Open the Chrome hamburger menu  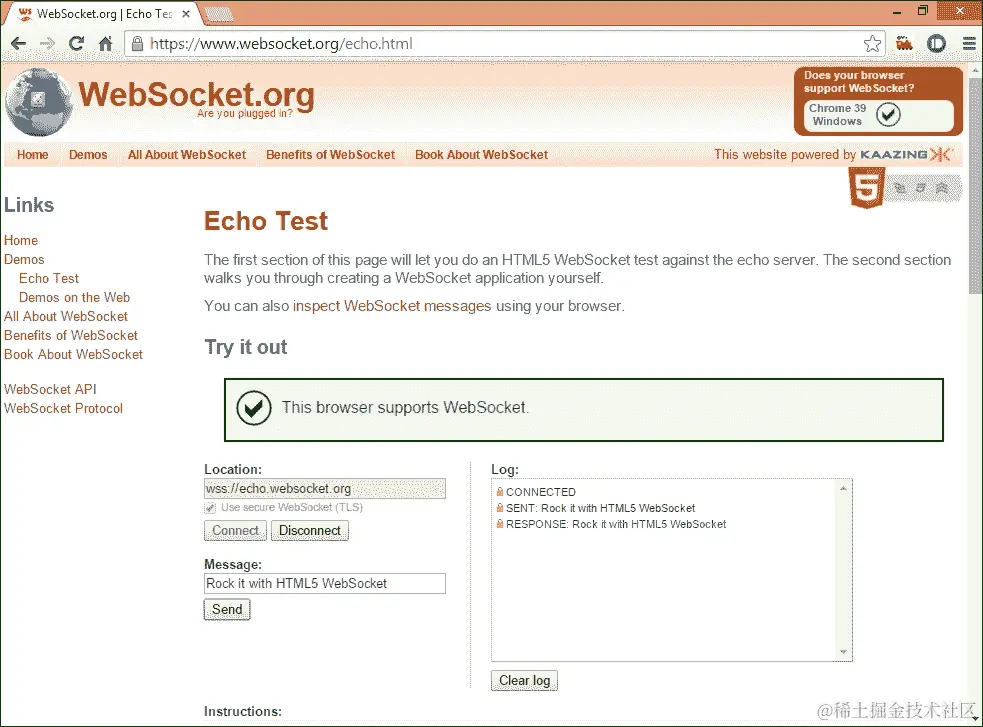click(969, 44)
